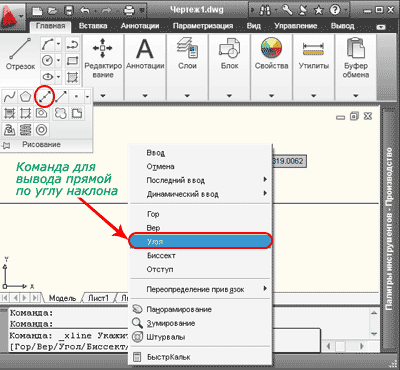Open the quick access toolbar customize dropdown
The width and height of the screenshot is (400, 370).
click(142, 10)
